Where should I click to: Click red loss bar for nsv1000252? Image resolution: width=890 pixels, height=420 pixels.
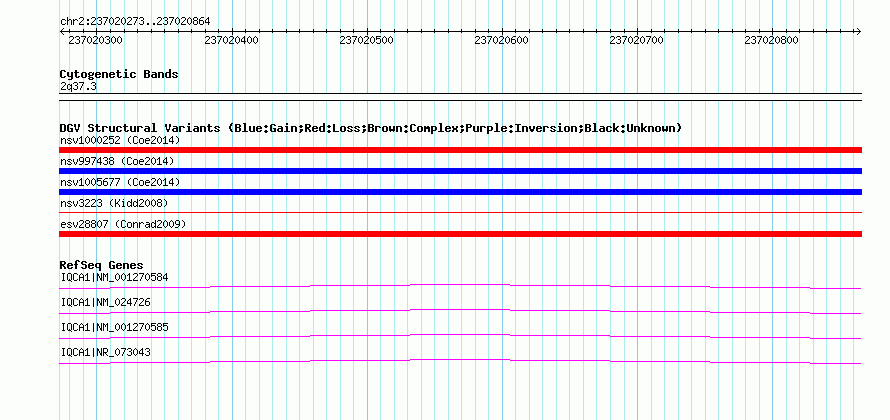point(460,150)
